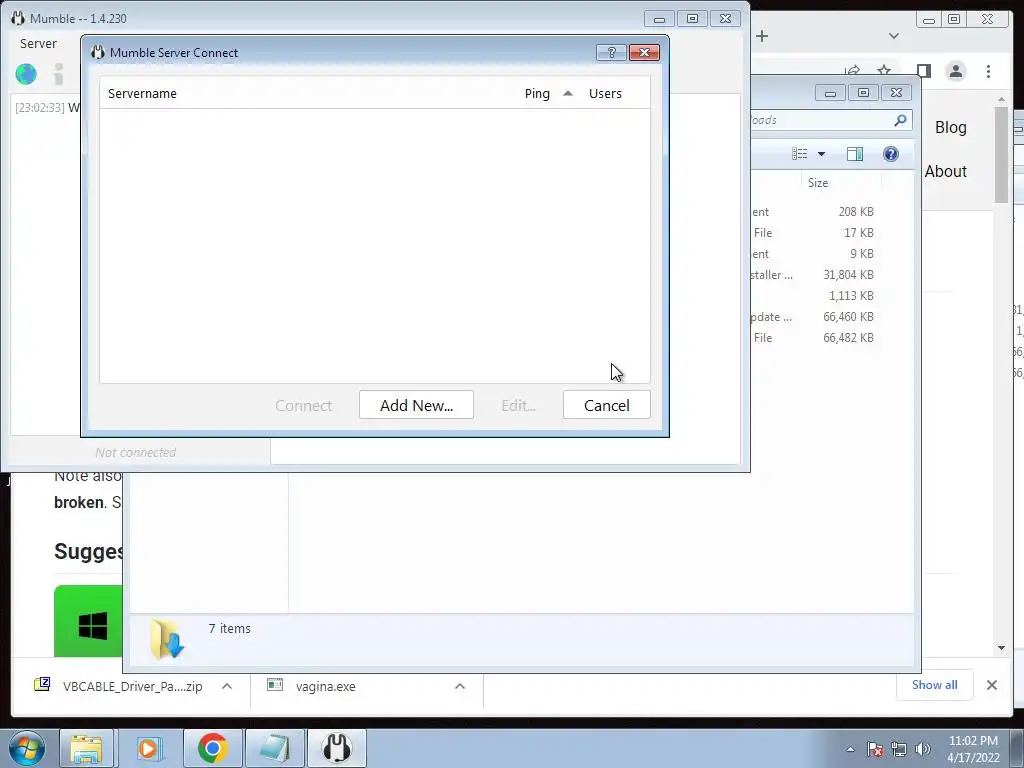Viewport: 1024px width, 768px height.
Task: Close the Chrome downloads bar
Action: coord(991,685)
